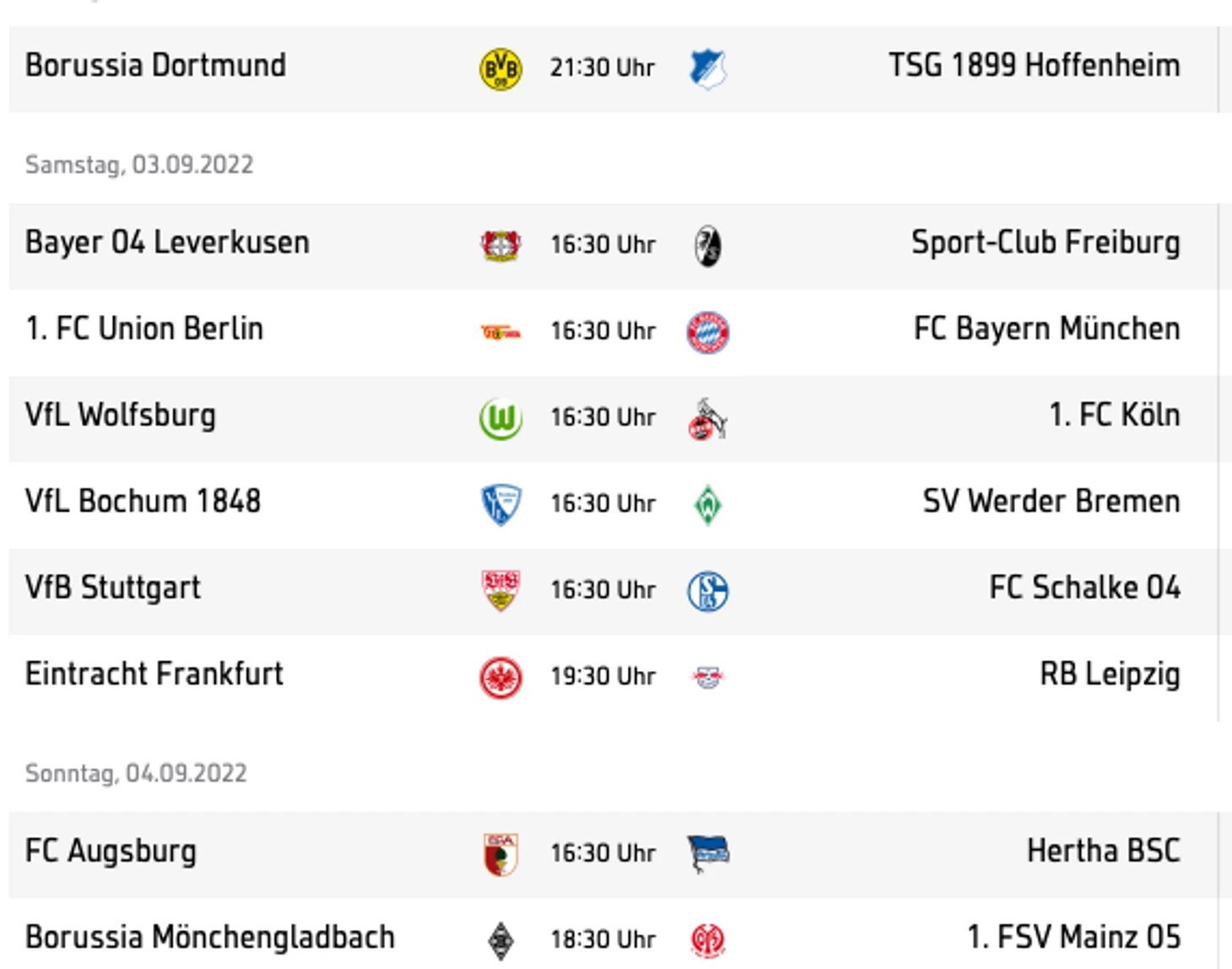Screen dimensions: 1232x969
Task: Click the TSG Hoffenheim club logo
Action: (707, 68)
